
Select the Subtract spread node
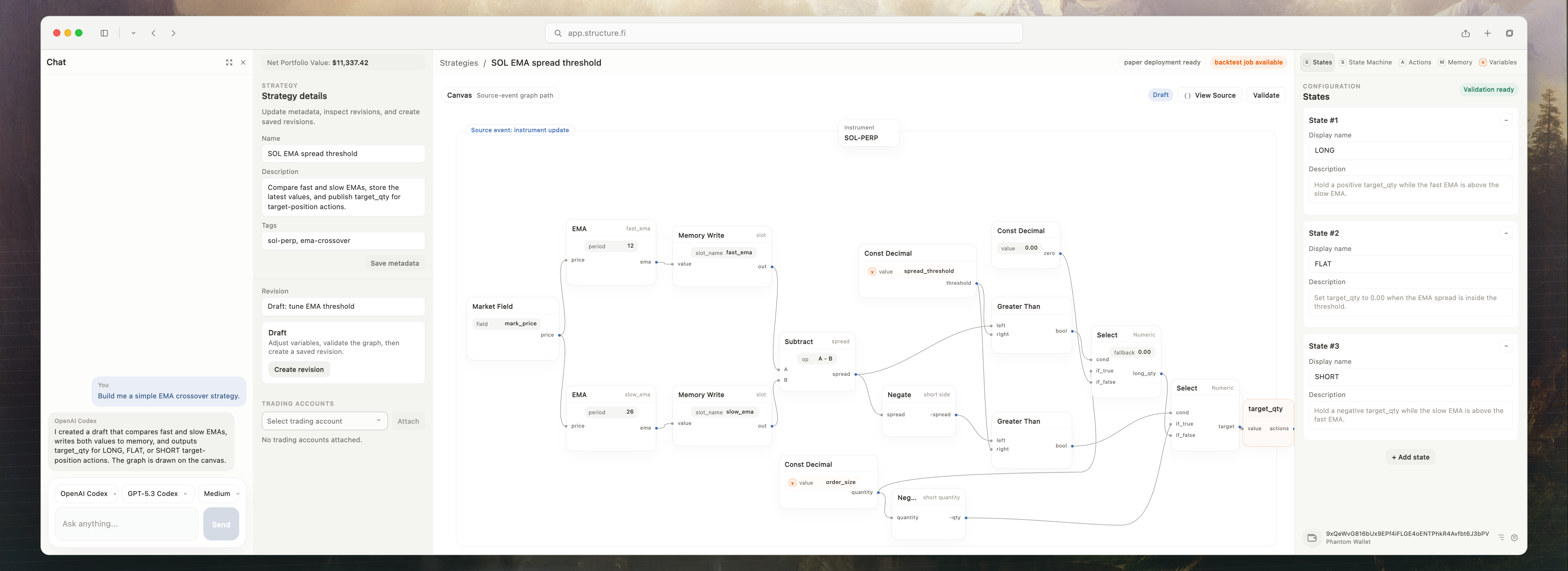point(818,362)
